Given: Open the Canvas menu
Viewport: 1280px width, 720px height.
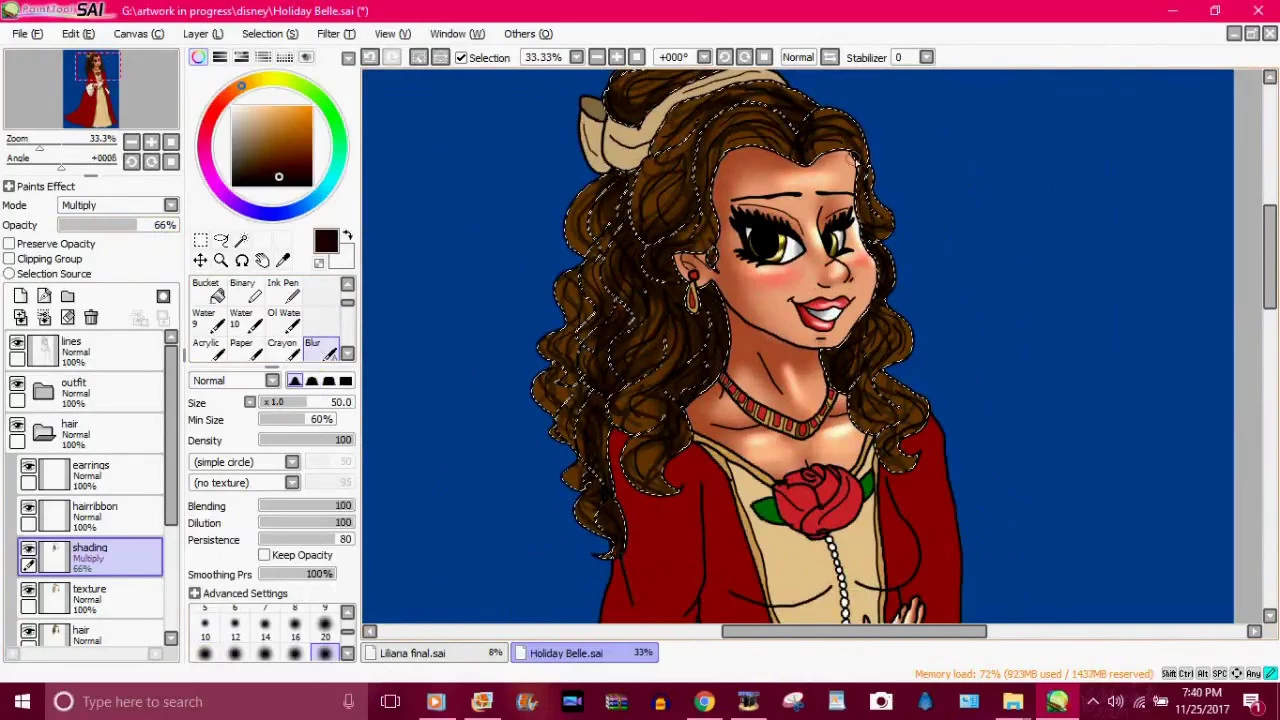Looking at the screenshot, I should coord(138,34).
